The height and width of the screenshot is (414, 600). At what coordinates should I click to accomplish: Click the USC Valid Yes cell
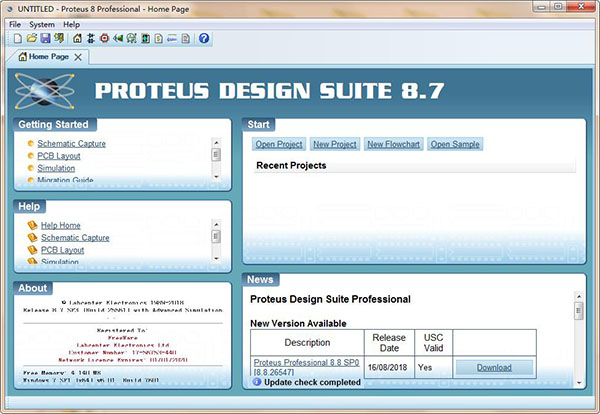[x=434, y=367]
